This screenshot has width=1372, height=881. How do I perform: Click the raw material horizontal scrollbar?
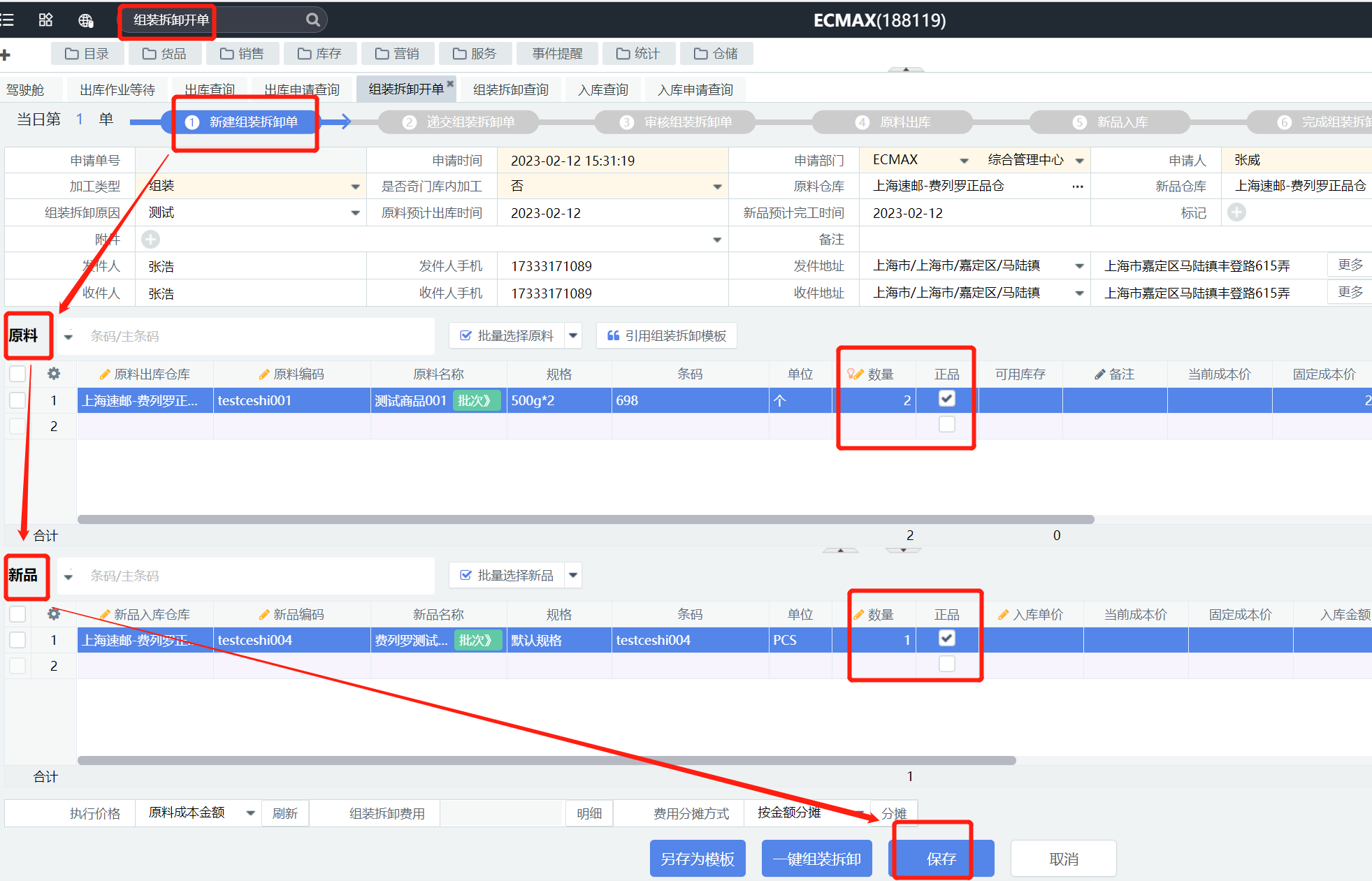[586, 519]
